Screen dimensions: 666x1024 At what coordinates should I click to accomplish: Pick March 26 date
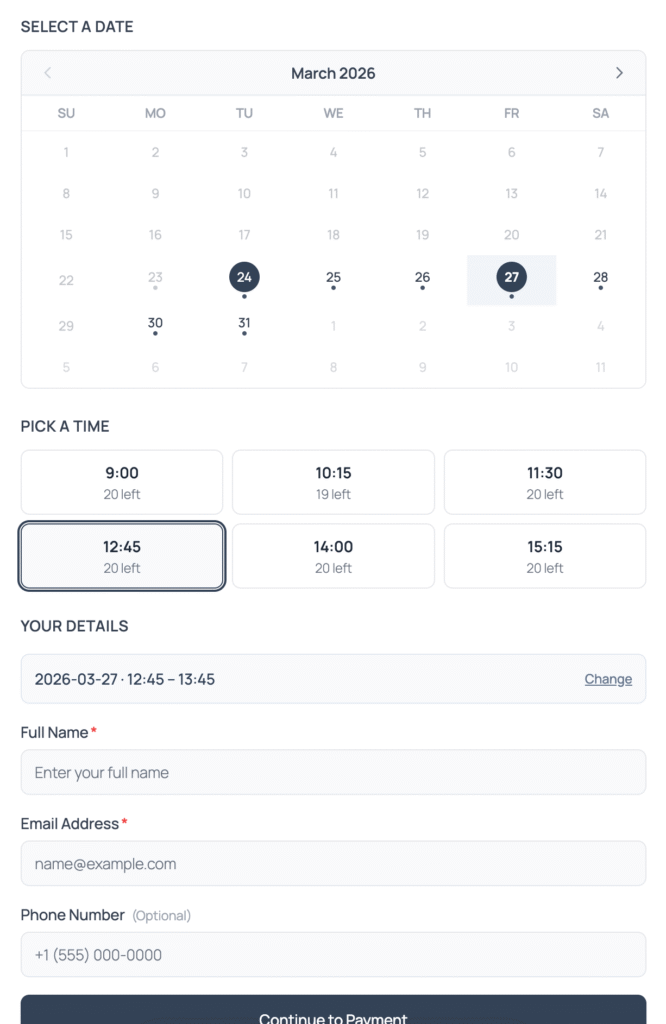(422, 278)
